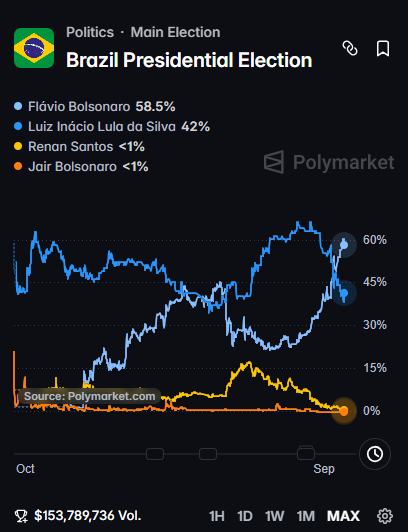Click the copy link icon
Viewport: 408px width, 532px height.
coord(350,48)
